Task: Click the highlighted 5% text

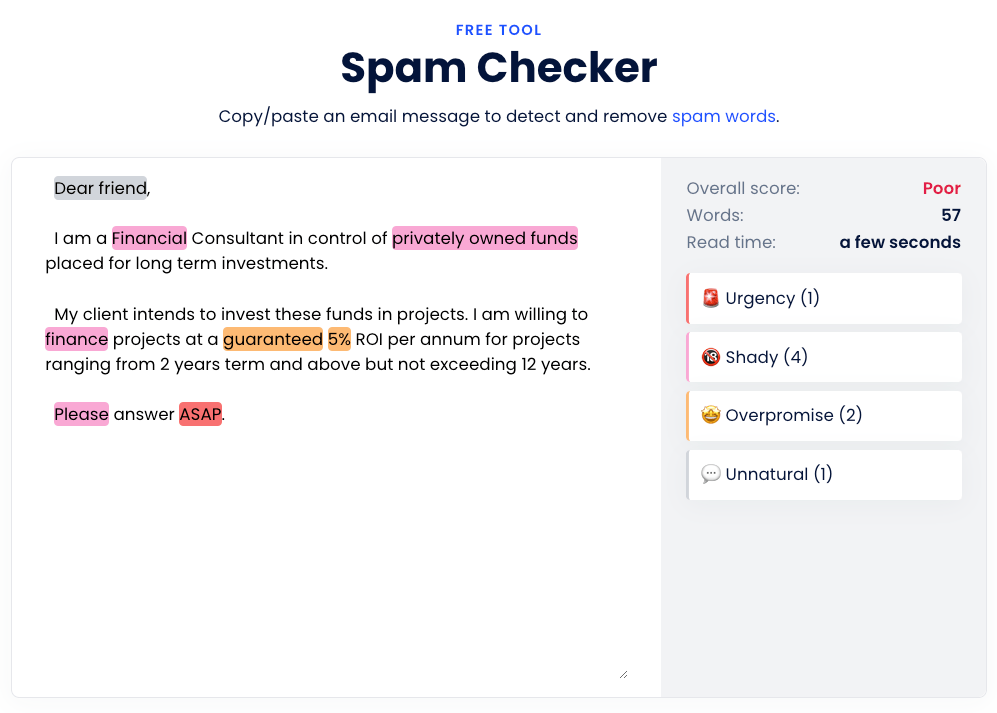Action: [x=339, y=339]
